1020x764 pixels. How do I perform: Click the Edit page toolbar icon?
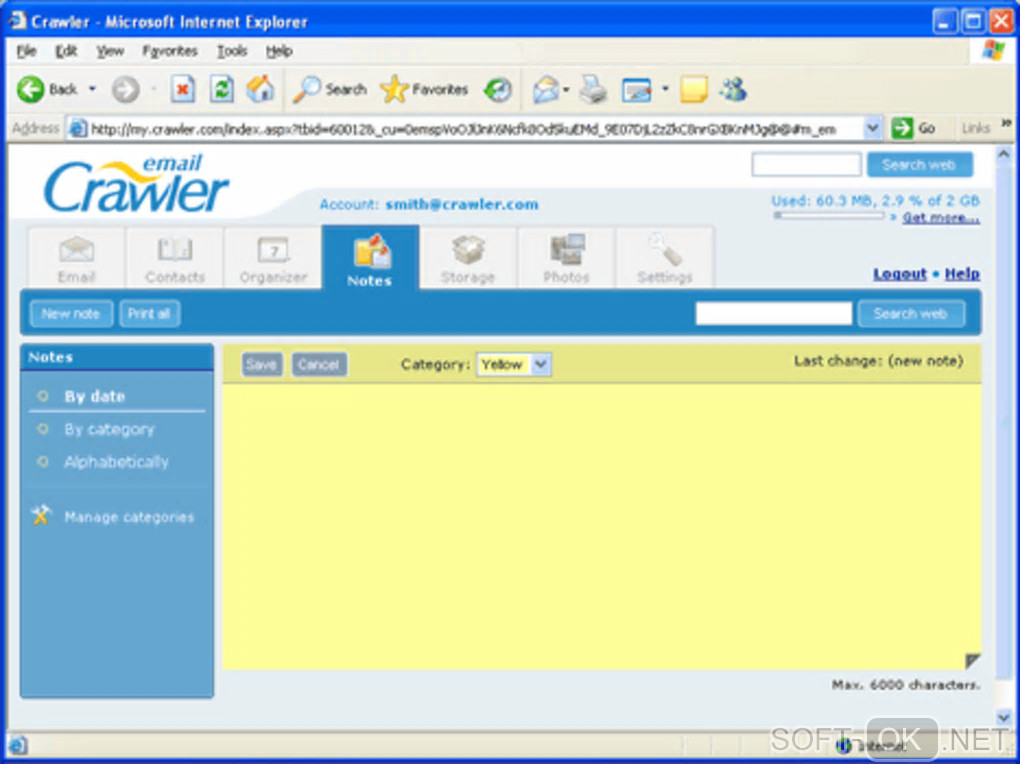pos(636,90)
